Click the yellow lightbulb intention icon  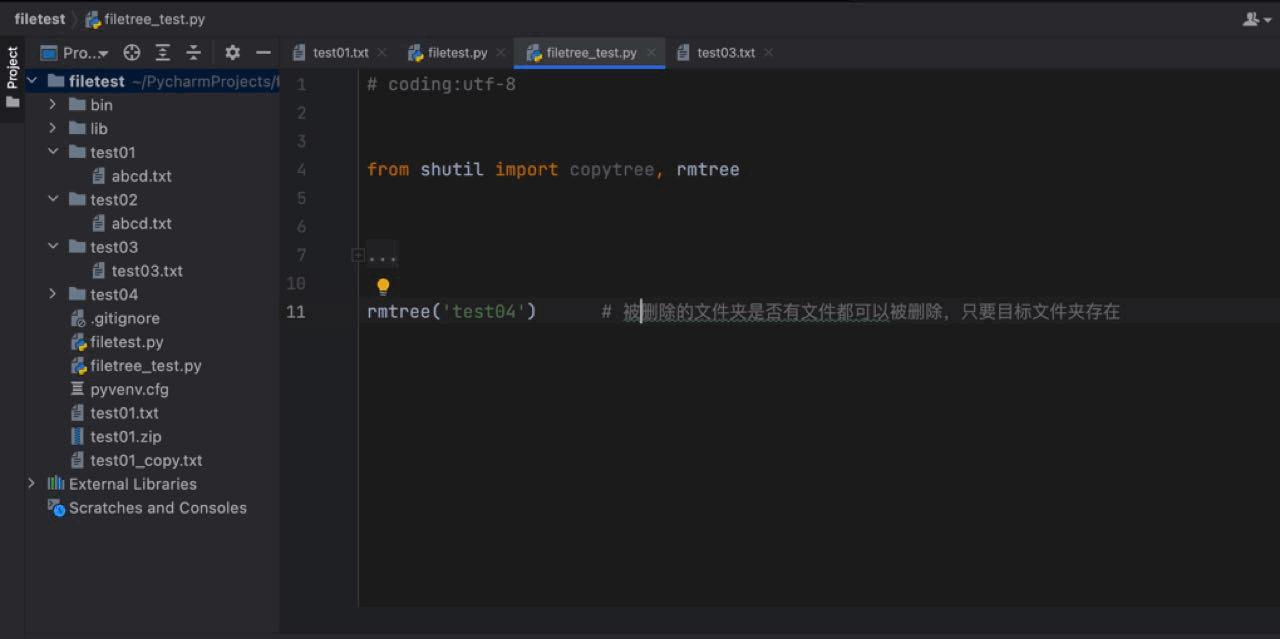383,287
